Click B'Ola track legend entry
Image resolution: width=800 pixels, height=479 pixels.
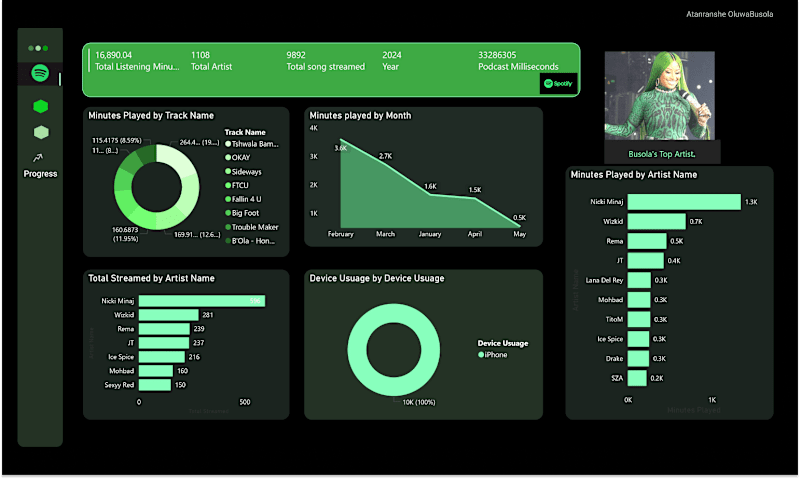click(250, 241)
